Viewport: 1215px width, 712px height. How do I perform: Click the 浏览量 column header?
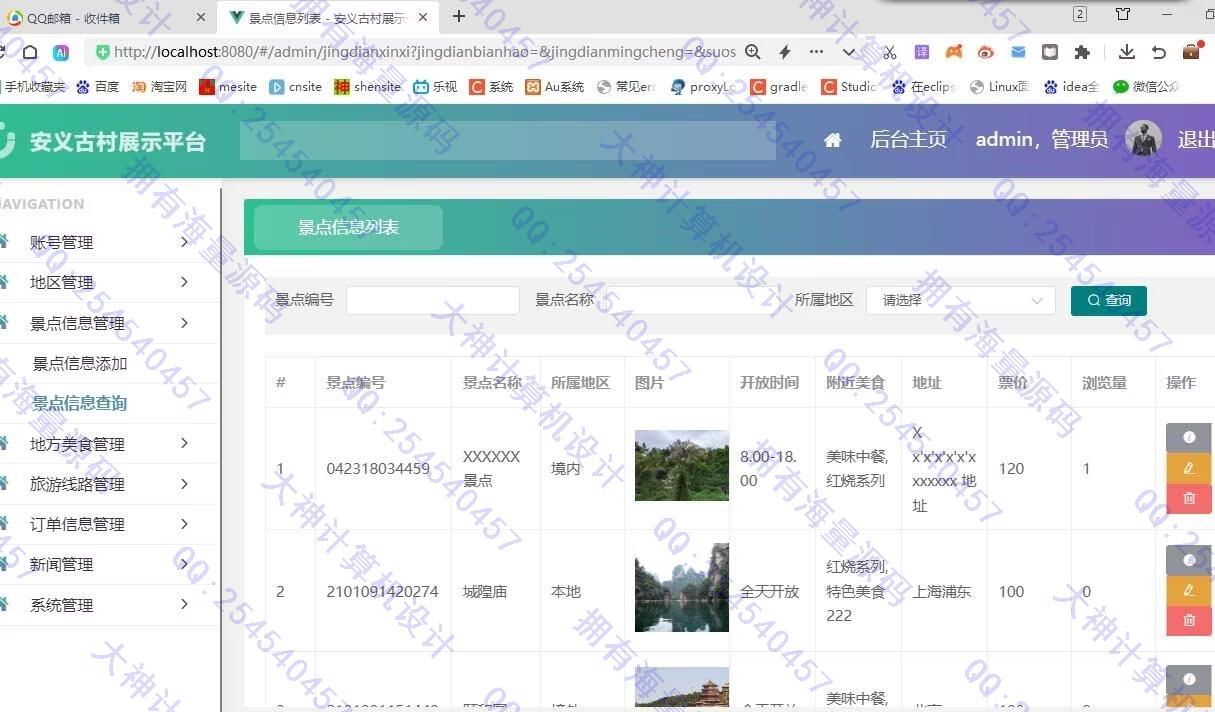(1104, 382)
